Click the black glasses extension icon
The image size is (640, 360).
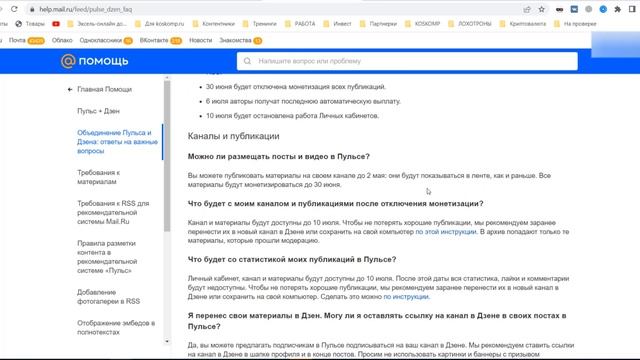560,9
